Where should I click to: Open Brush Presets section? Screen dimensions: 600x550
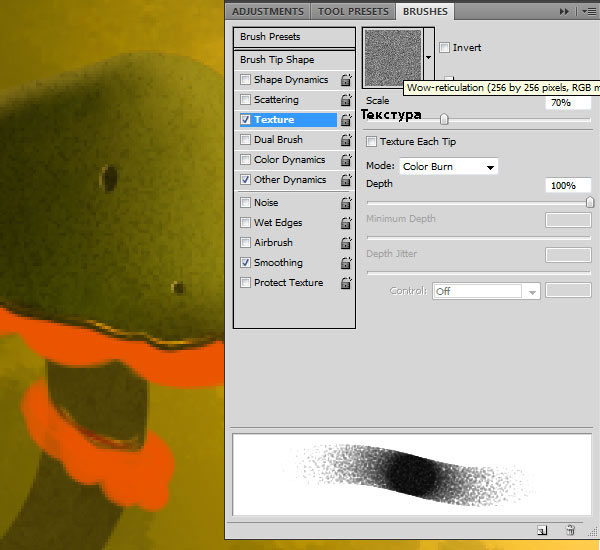(294, 37)
